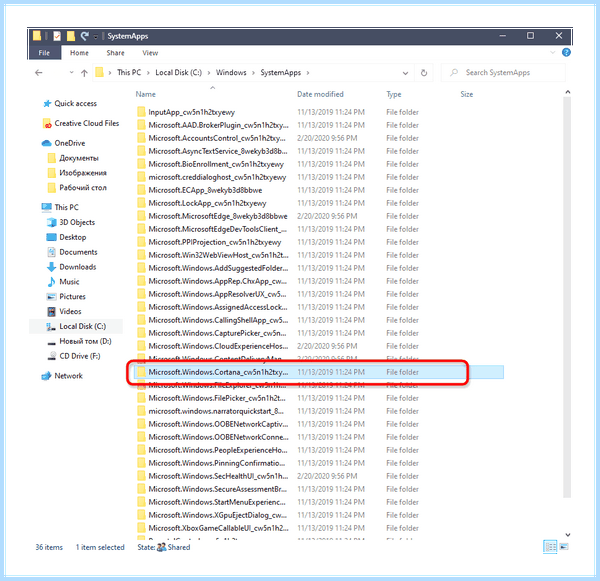Open Customize Quick Access Toolbar dropdown
Viewport: 600px width, 581px height.
pyautogui.click(x=95, y=36)
